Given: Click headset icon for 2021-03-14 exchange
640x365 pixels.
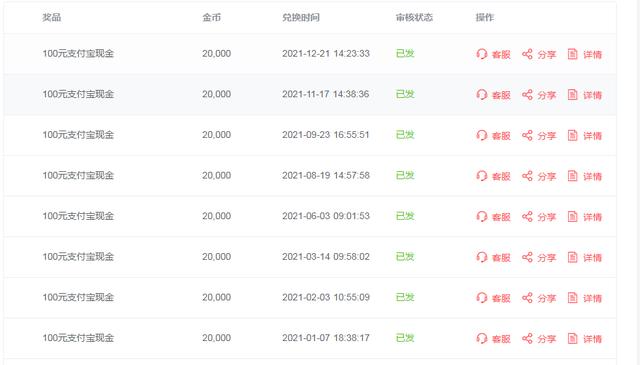Looking at the screenshot, I should [482, 257].
